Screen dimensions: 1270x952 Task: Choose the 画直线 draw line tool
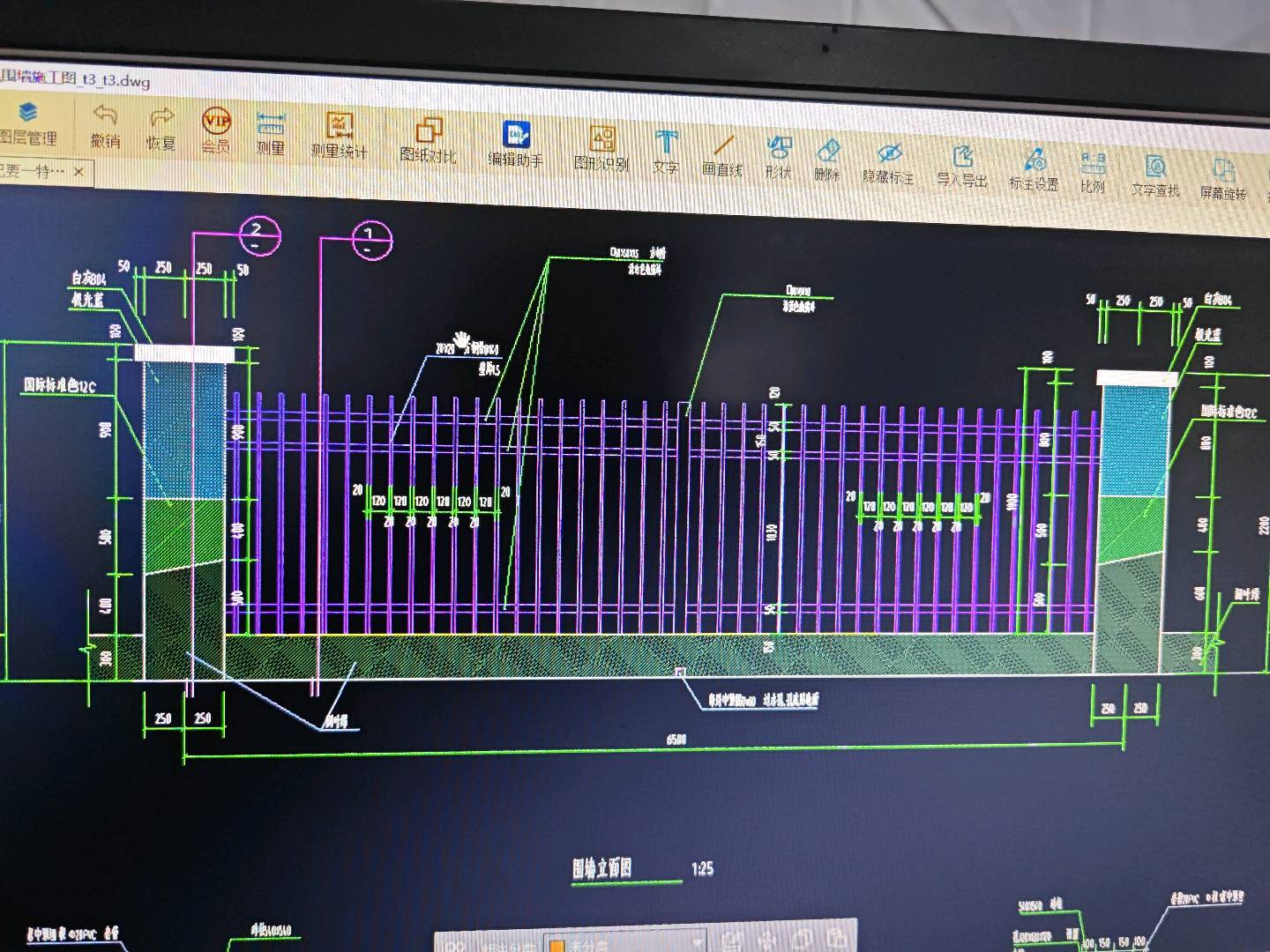coord(722,155)
